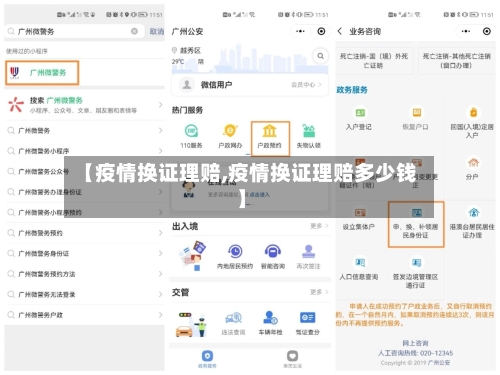Tap the 网上咨询 link
This screenshot has width=500, height=375.
click(x=415, y=343)
